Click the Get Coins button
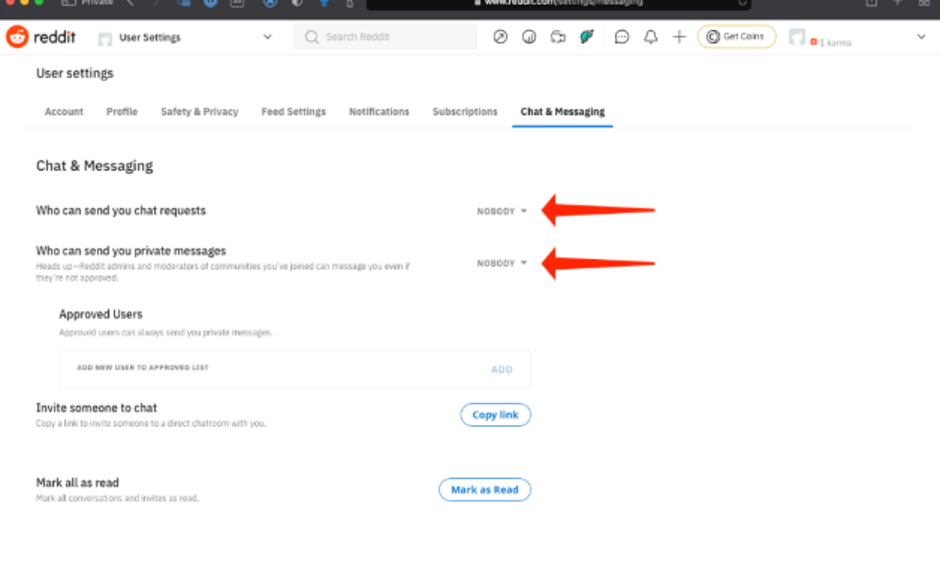This screenshot has height=566, width=941. 736,37
